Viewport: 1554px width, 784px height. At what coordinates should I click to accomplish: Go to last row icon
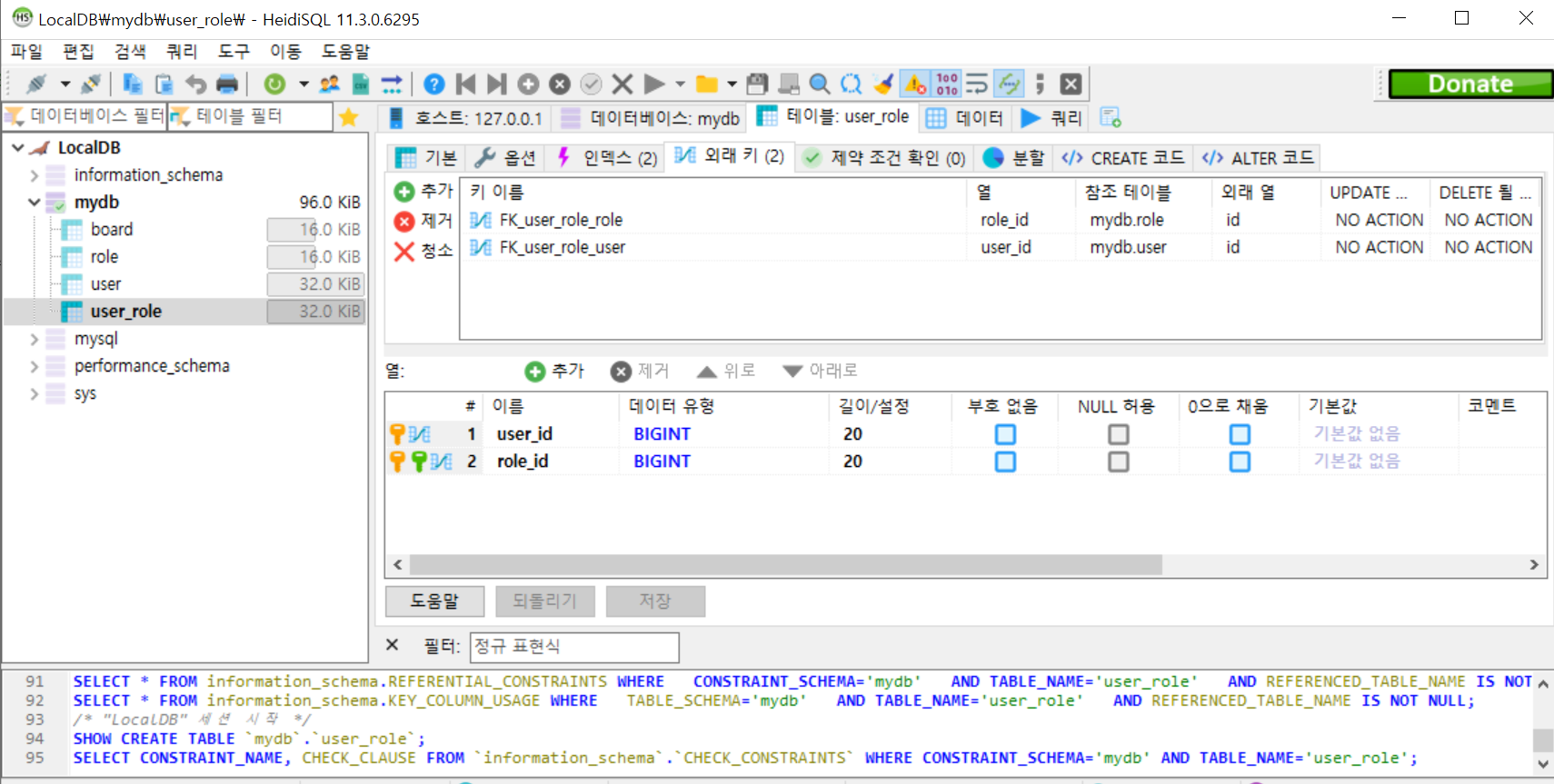click(496, 84)
